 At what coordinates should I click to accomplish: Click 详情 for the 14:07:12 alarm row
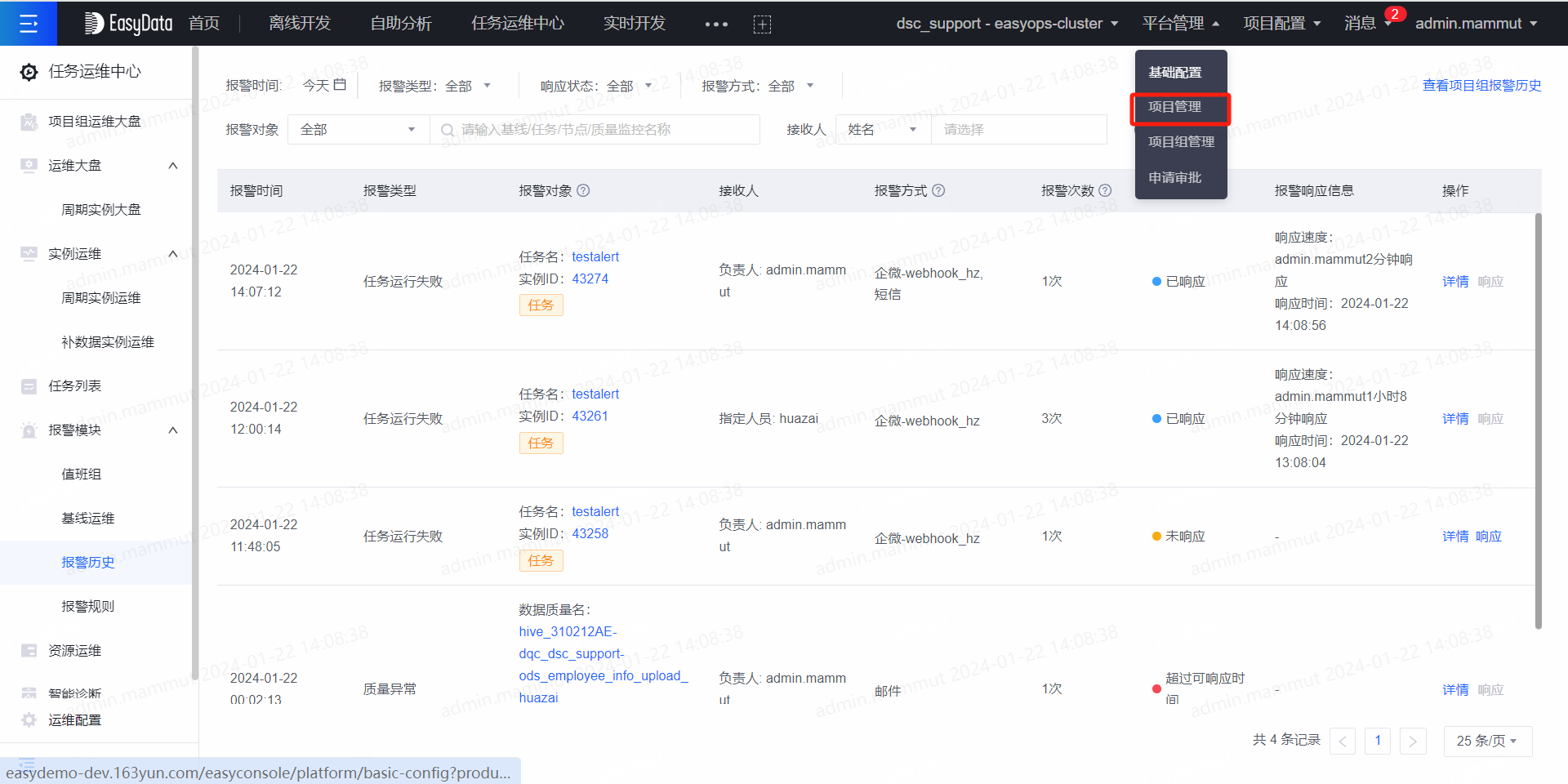tap(1455, 282)
